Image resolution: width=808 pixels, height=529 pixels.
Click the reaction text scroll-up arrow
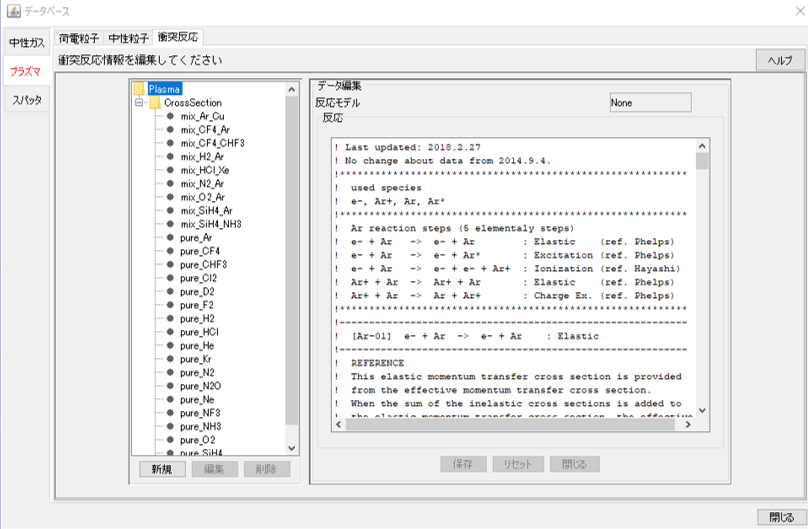tap(702, 146)
